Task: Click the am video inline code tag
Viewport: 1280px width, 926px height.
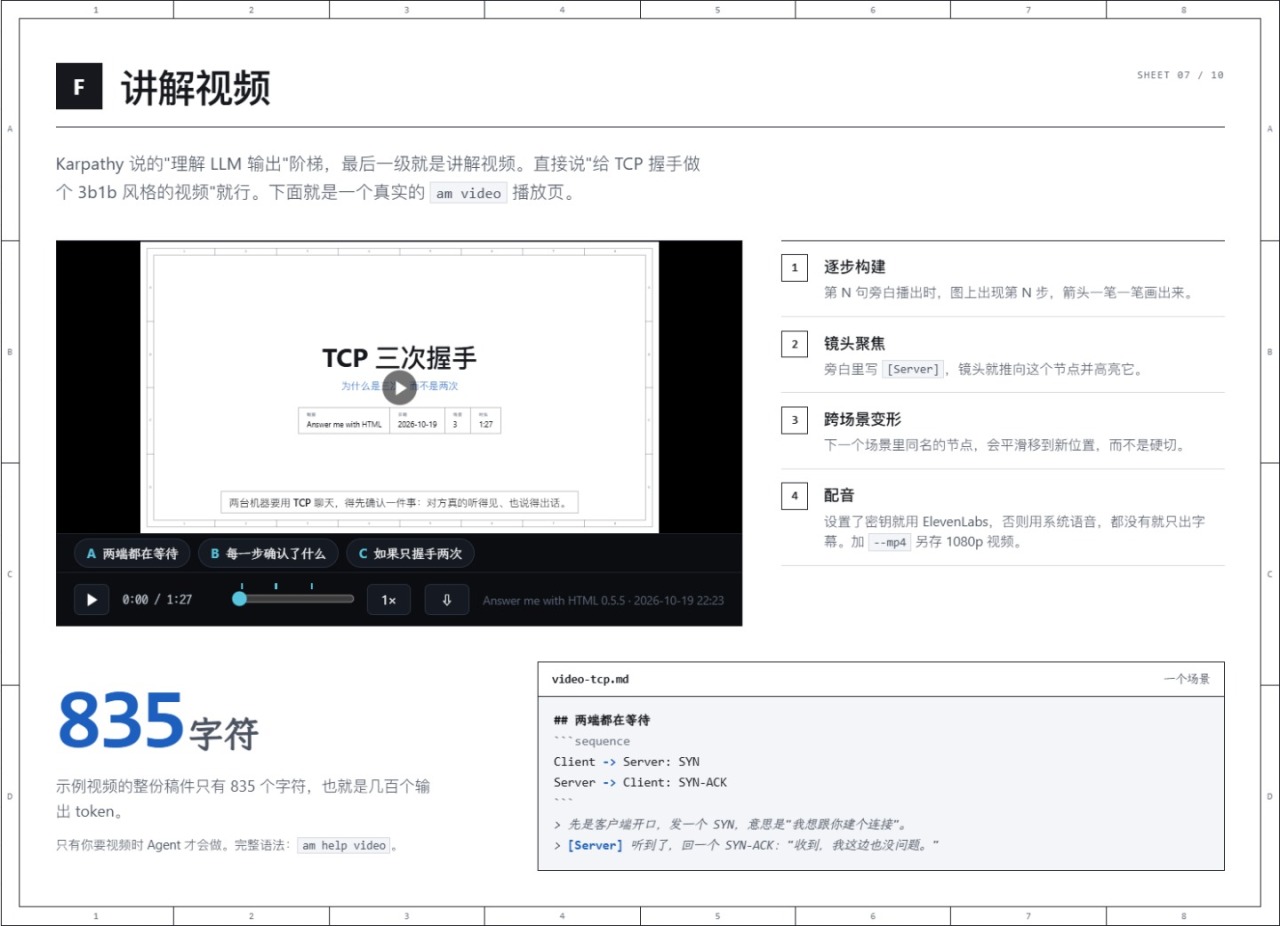Action: [468, 194]
